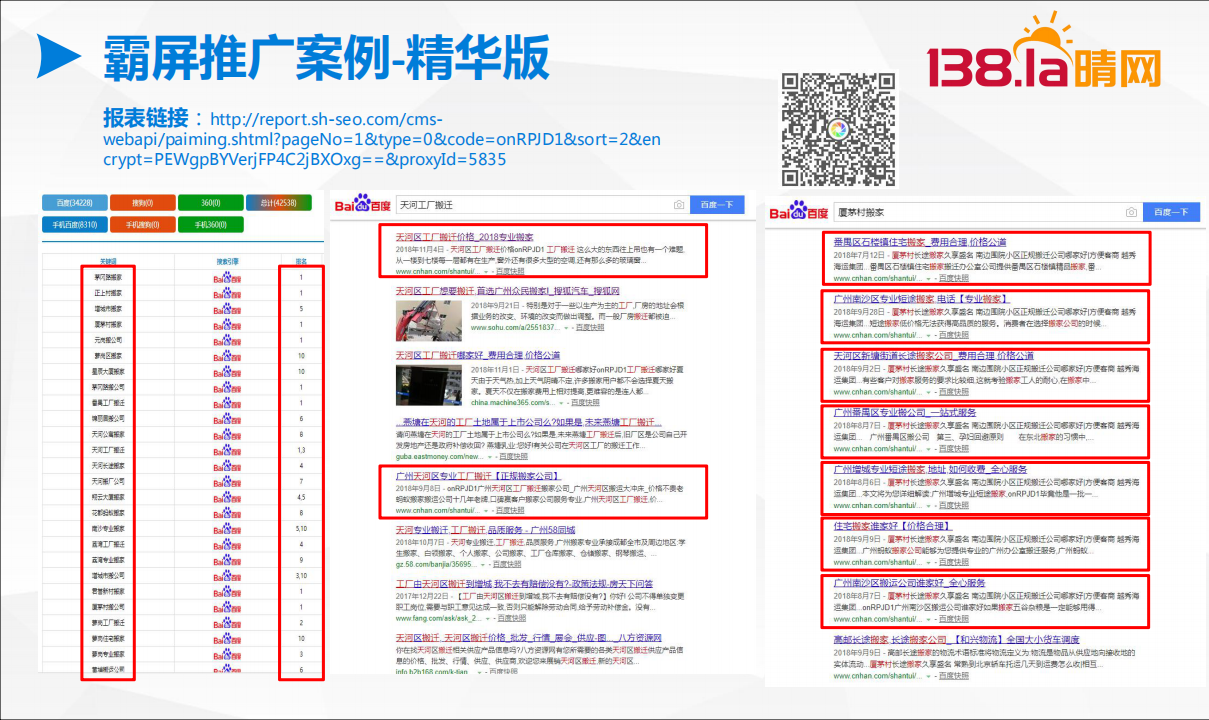The width and height of the screenshot is (1209, 720).
Task: Open result 天河区工厂搬迁价格_2018专业搬家
Action: click(x=464, y=235)
